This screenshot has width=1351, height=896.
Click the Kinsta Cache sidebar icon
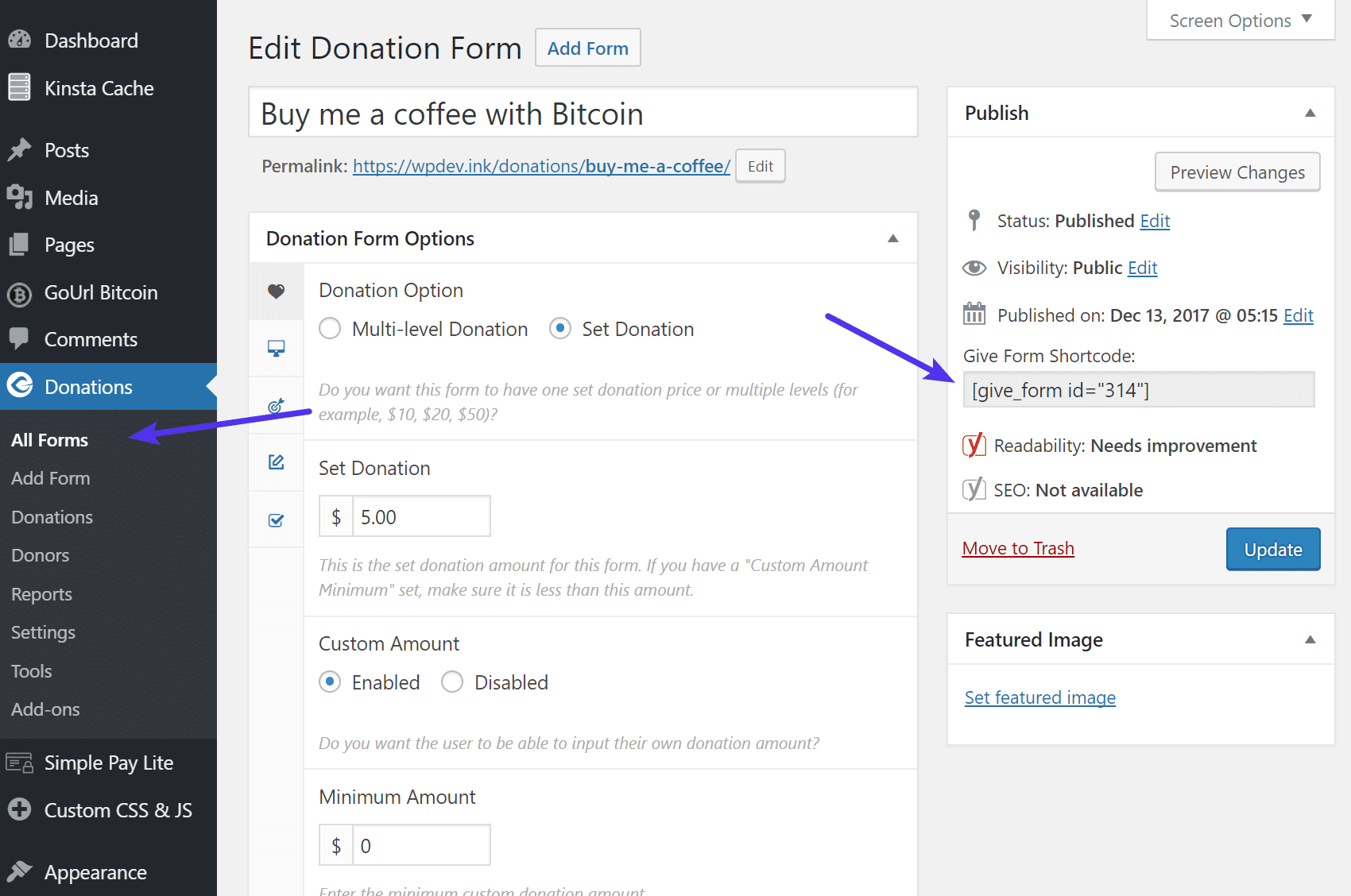20,87
